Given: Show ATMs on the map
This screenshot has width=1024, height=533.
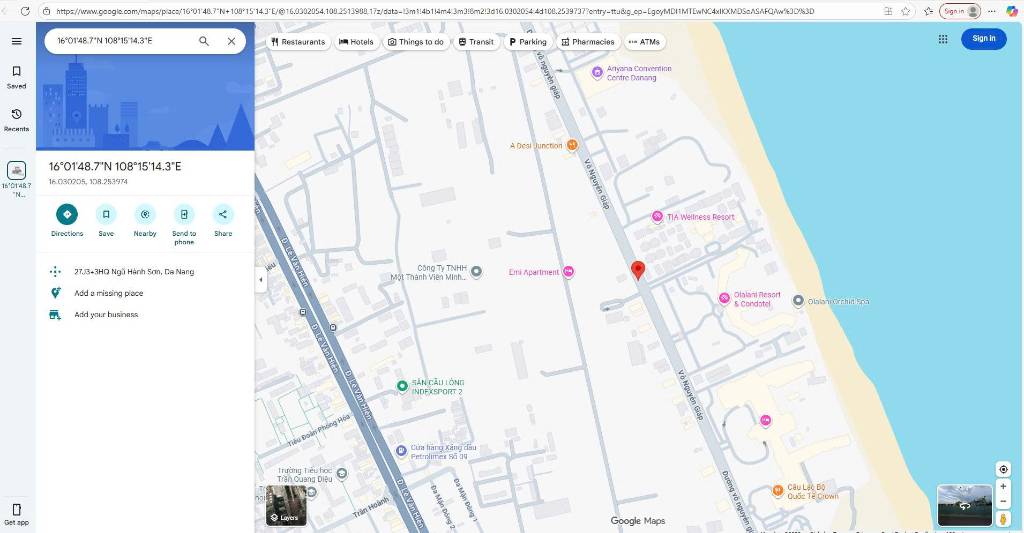Looking at the screenshot, I should 644,42.
